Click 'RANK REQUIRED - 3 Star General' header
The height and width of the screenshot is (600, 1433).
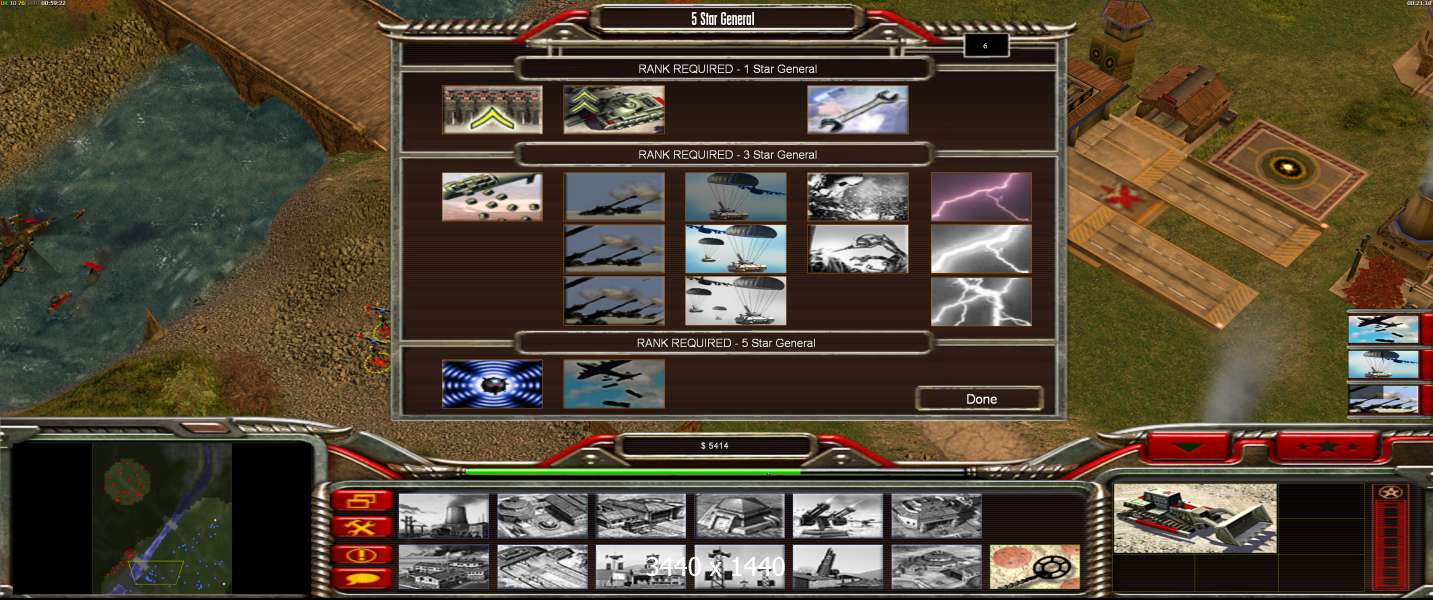(727, 155)
